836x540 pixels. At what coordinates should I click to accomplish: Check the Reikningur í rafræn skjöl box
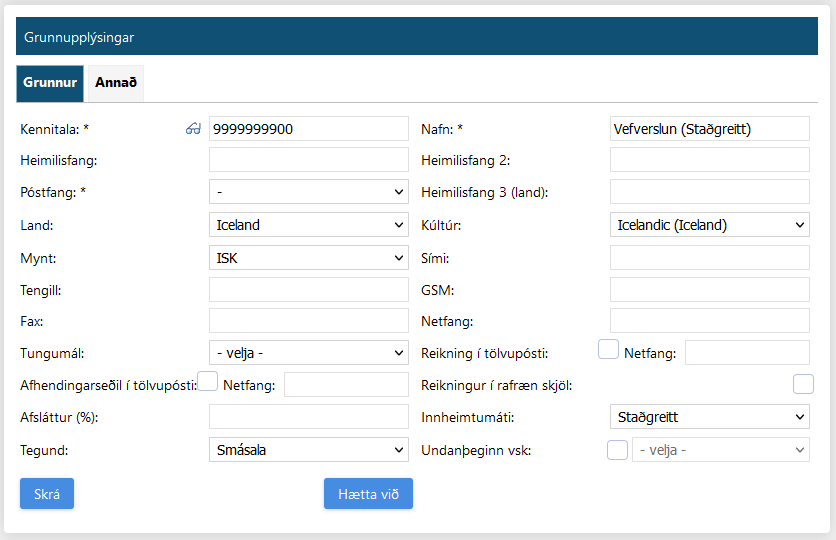(x=803, y=384)
